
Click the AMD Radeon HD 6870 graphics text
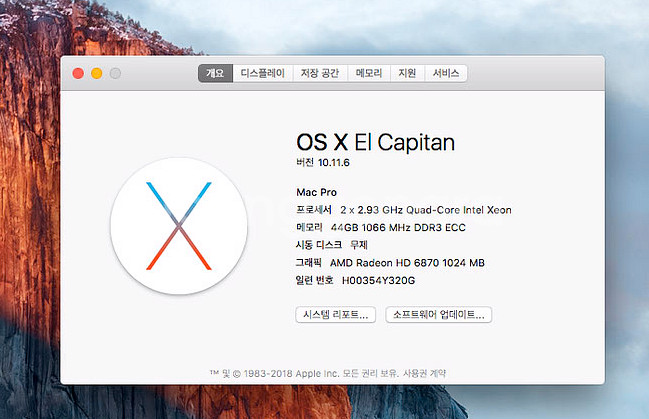click(x=413, y=263)
